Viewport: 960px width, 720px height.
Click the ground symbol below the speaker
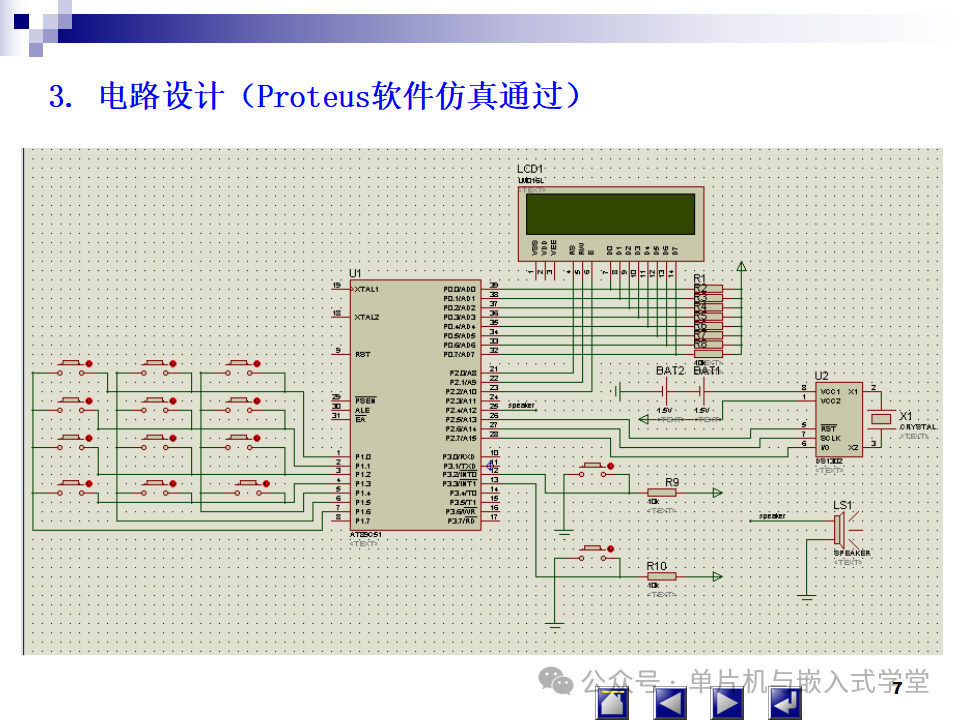pos(806,597)
